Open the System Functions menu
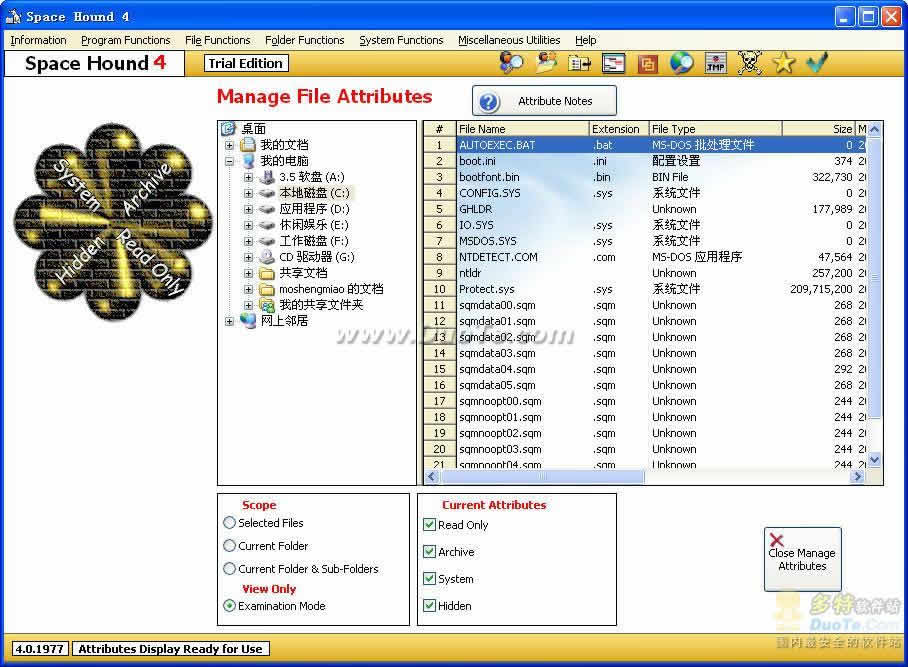Image resolution: width=908 pixels, height=667 pixels. point(401,40)
